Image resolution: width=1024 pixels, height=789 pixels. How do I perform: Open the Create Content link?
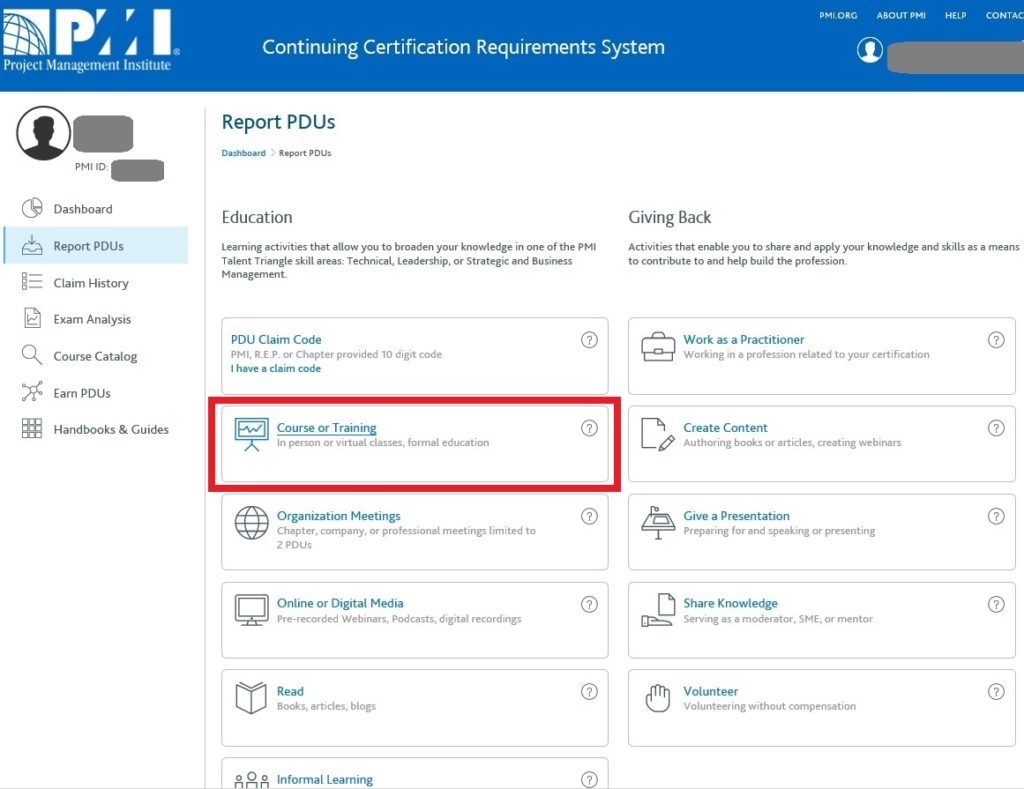[726, 428]
